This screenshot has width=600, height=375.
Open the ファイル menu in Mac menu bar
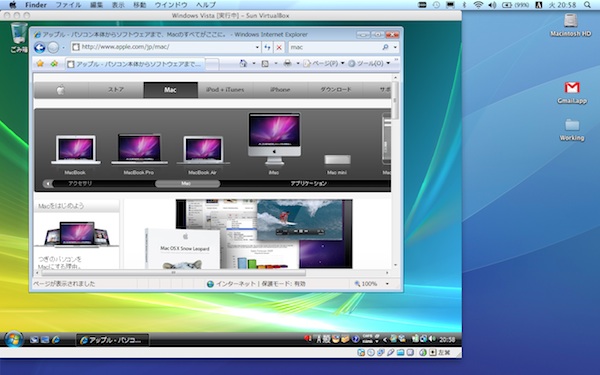coord(68,5)
